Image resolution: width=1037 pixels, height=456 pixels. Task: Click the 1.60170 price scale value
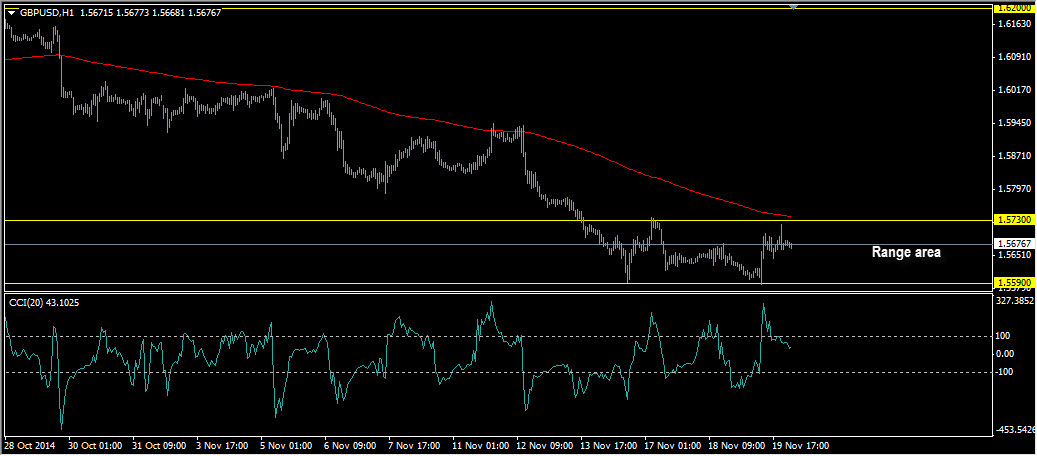[x=1015, y=90]
